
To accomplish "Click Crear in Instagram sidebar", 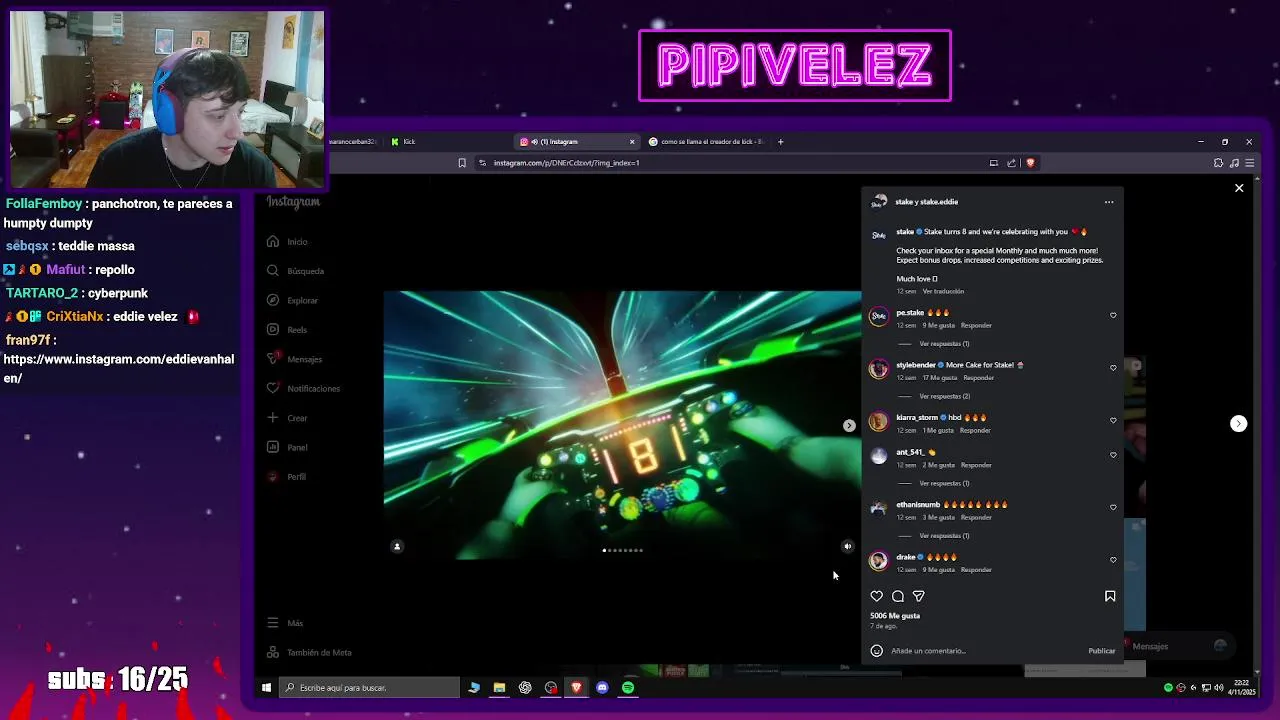I will 287,418.
